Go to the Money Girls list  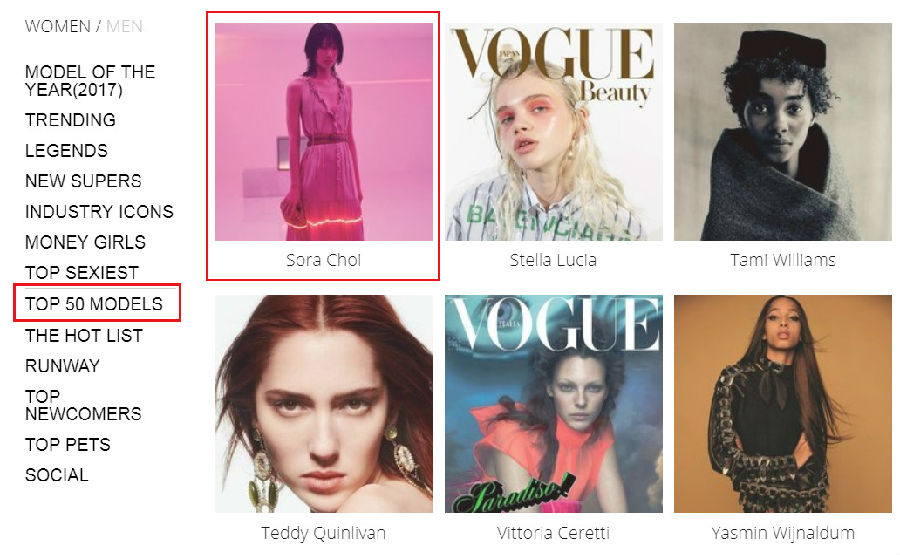click(x=86, y=242)
